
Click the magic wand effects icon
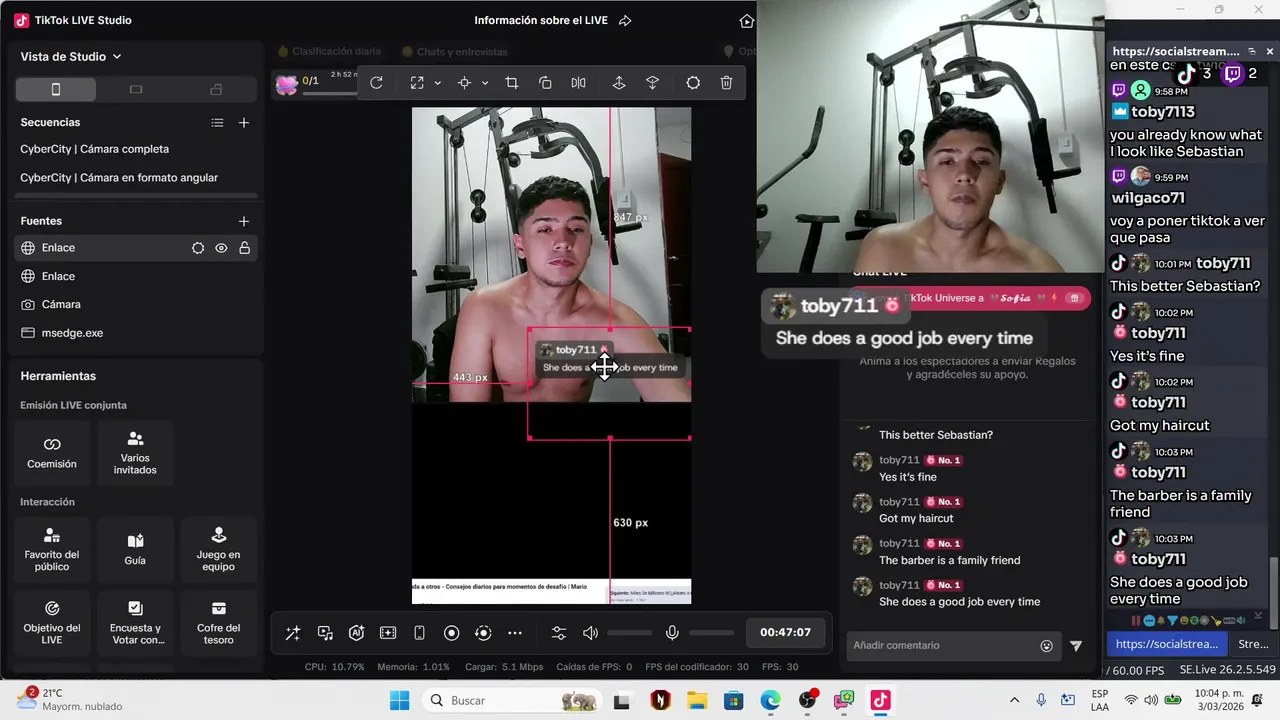[x=293, y=633]
